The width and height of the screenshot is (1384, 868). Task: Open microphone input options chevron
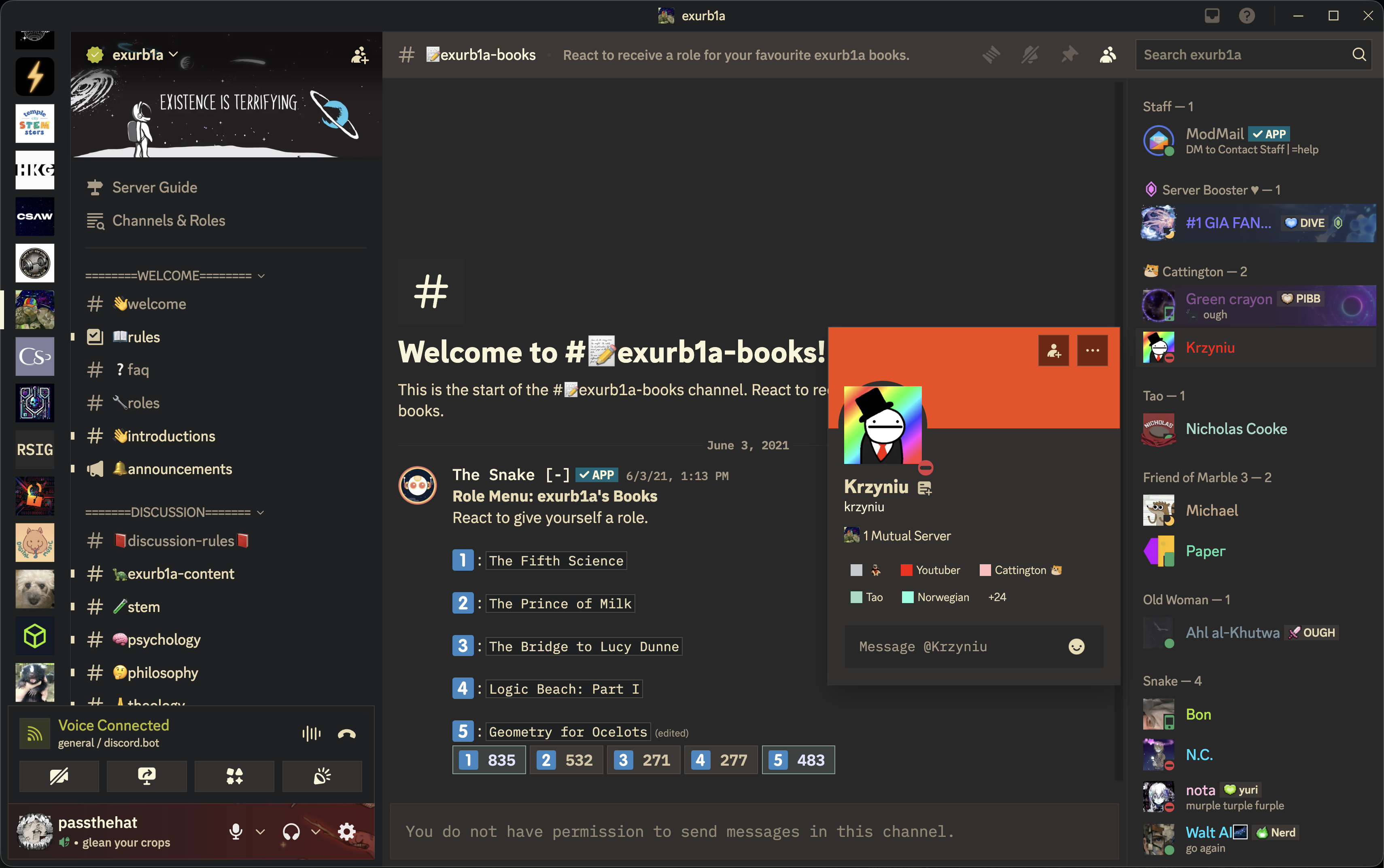pyautogui.click(x=260, y=831)
